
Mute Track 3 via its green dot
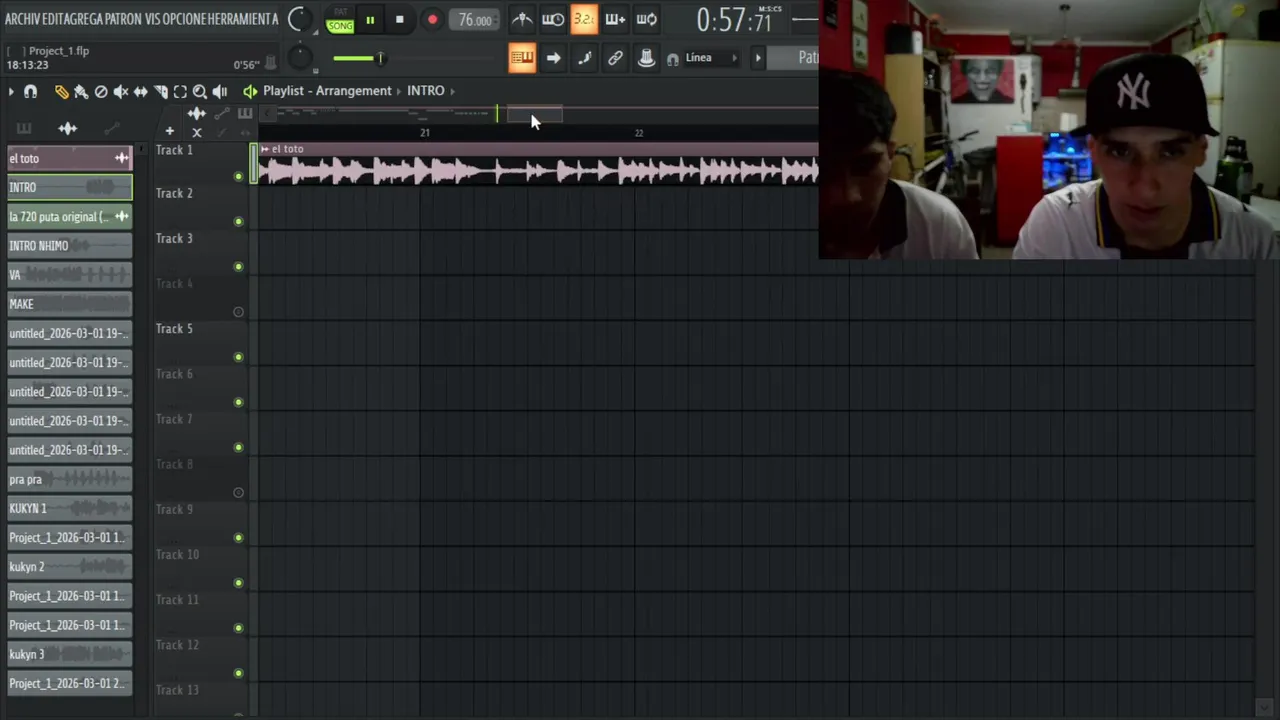[x=238, y=267]
